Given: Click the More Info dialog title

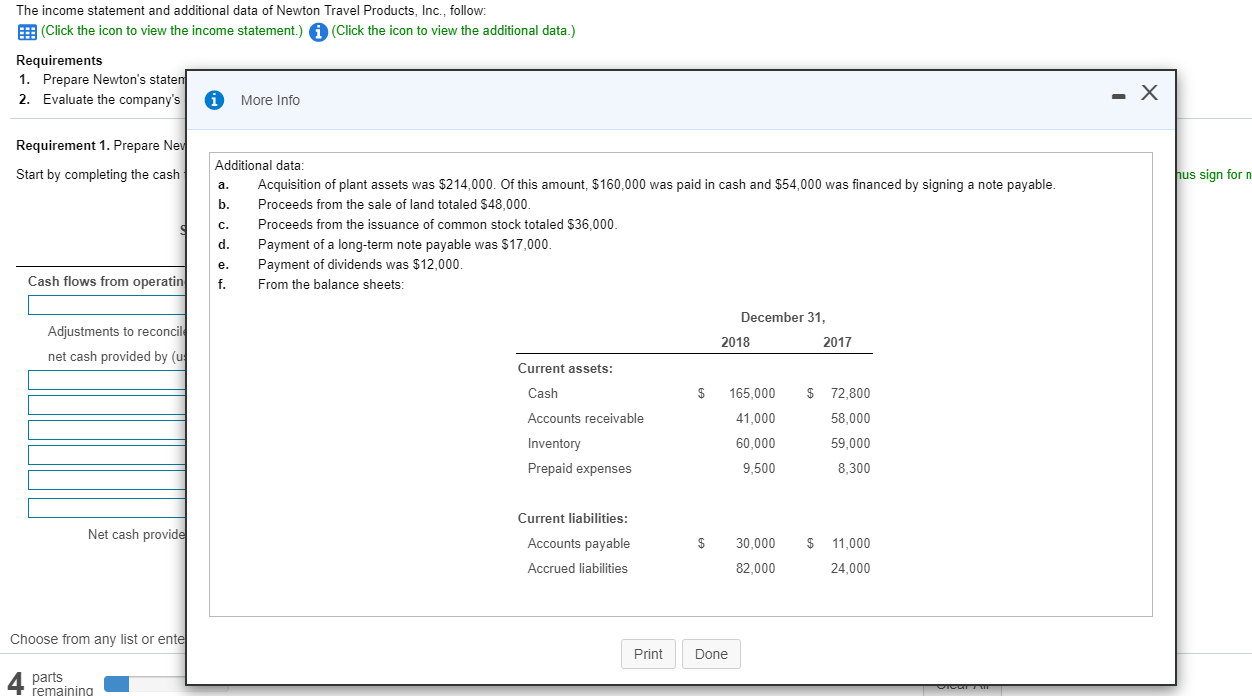Looking at the screenshot, I should [270, 100].
